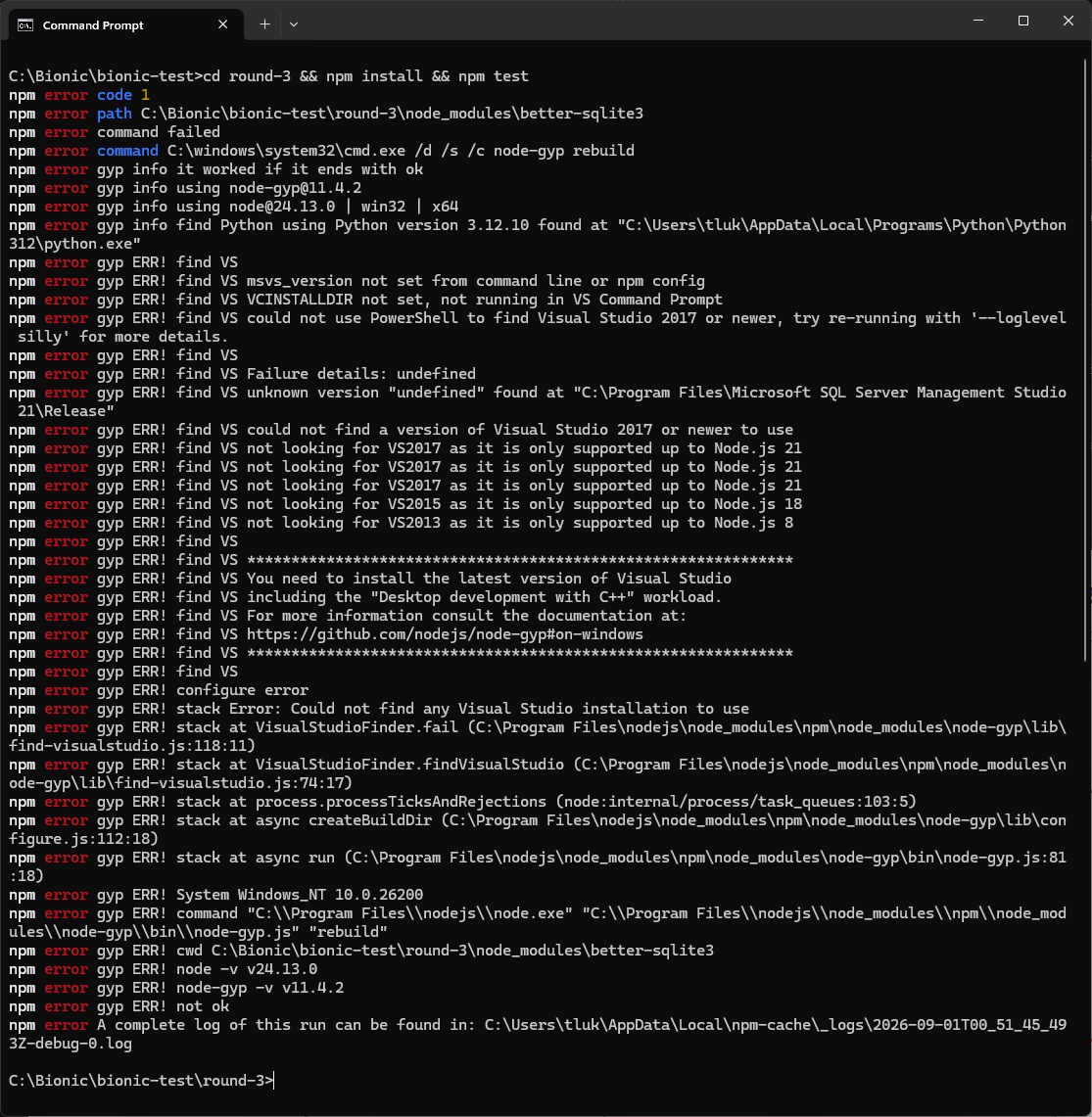Click the Command Prompt tab icon
This screenshot has width=1092, height=1117.
coord(25,24)
